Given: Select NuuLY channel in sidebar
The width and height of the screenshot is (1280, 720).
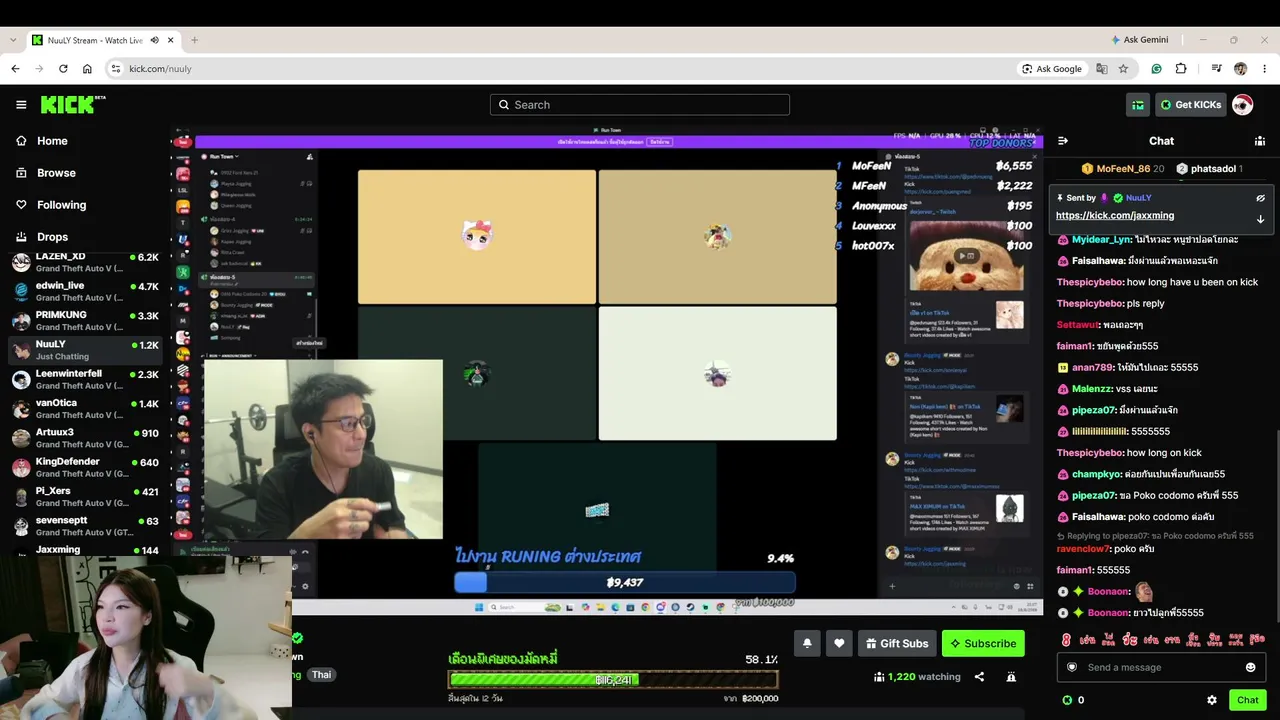Looking at the screenshot, I should (x=85, y=350).
